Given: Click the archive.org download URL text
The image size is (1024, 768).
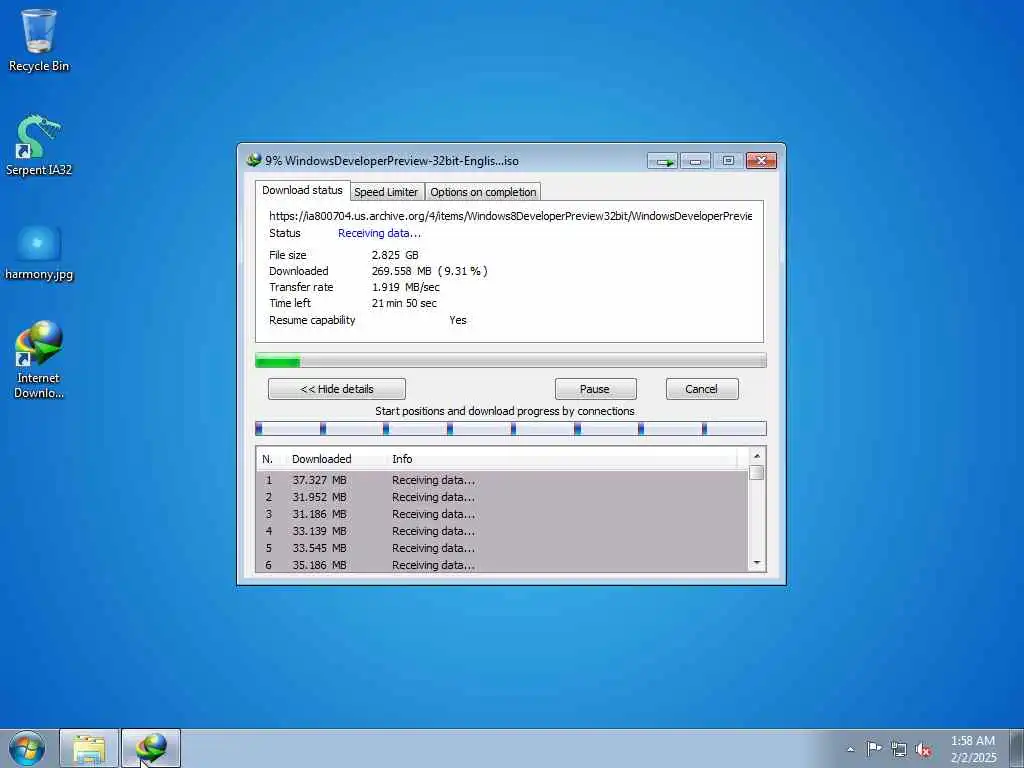Looking at the screenshot, I should 511,216.
